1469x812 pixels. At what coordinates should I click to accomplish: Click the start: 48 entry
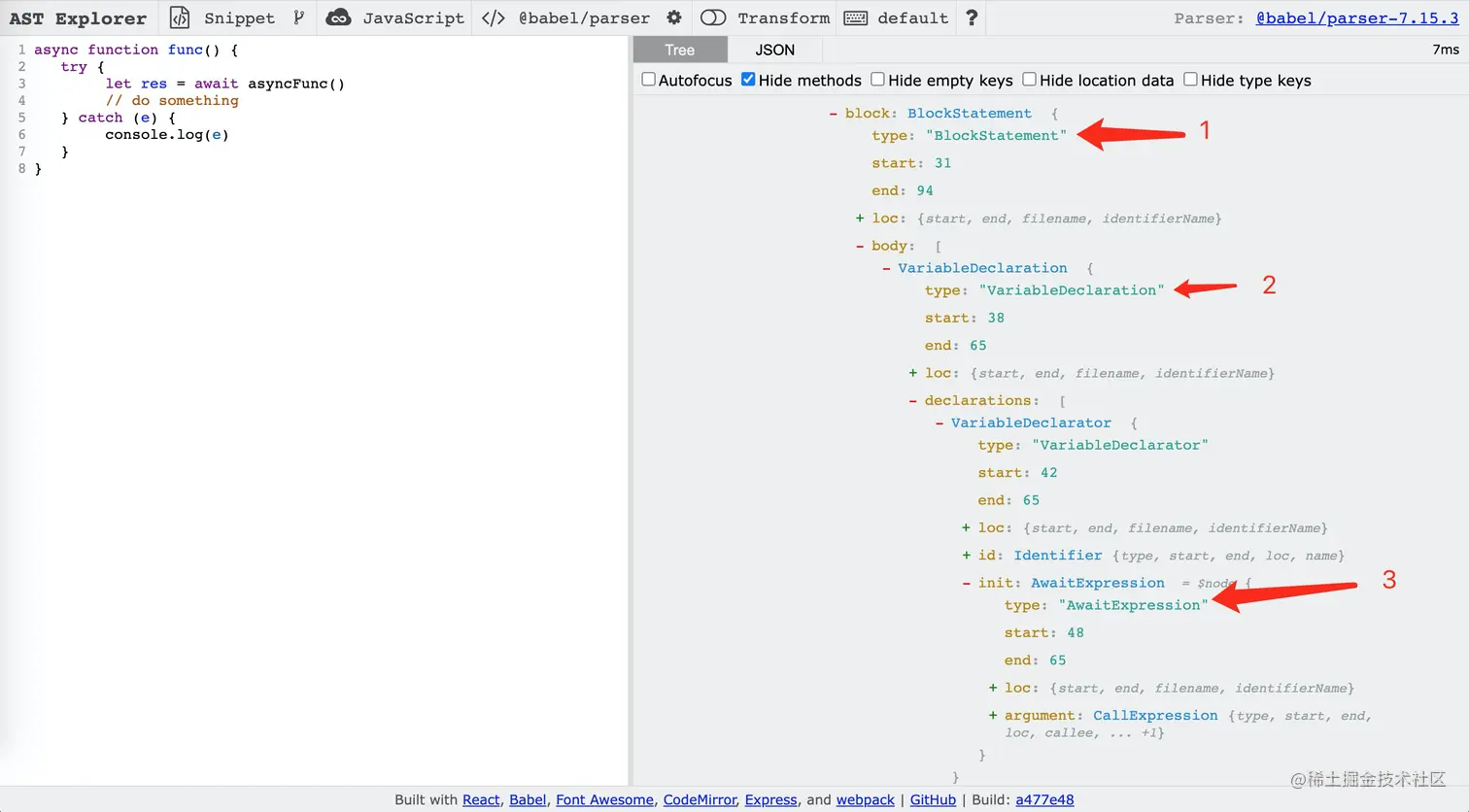[x=1044, y=632]
